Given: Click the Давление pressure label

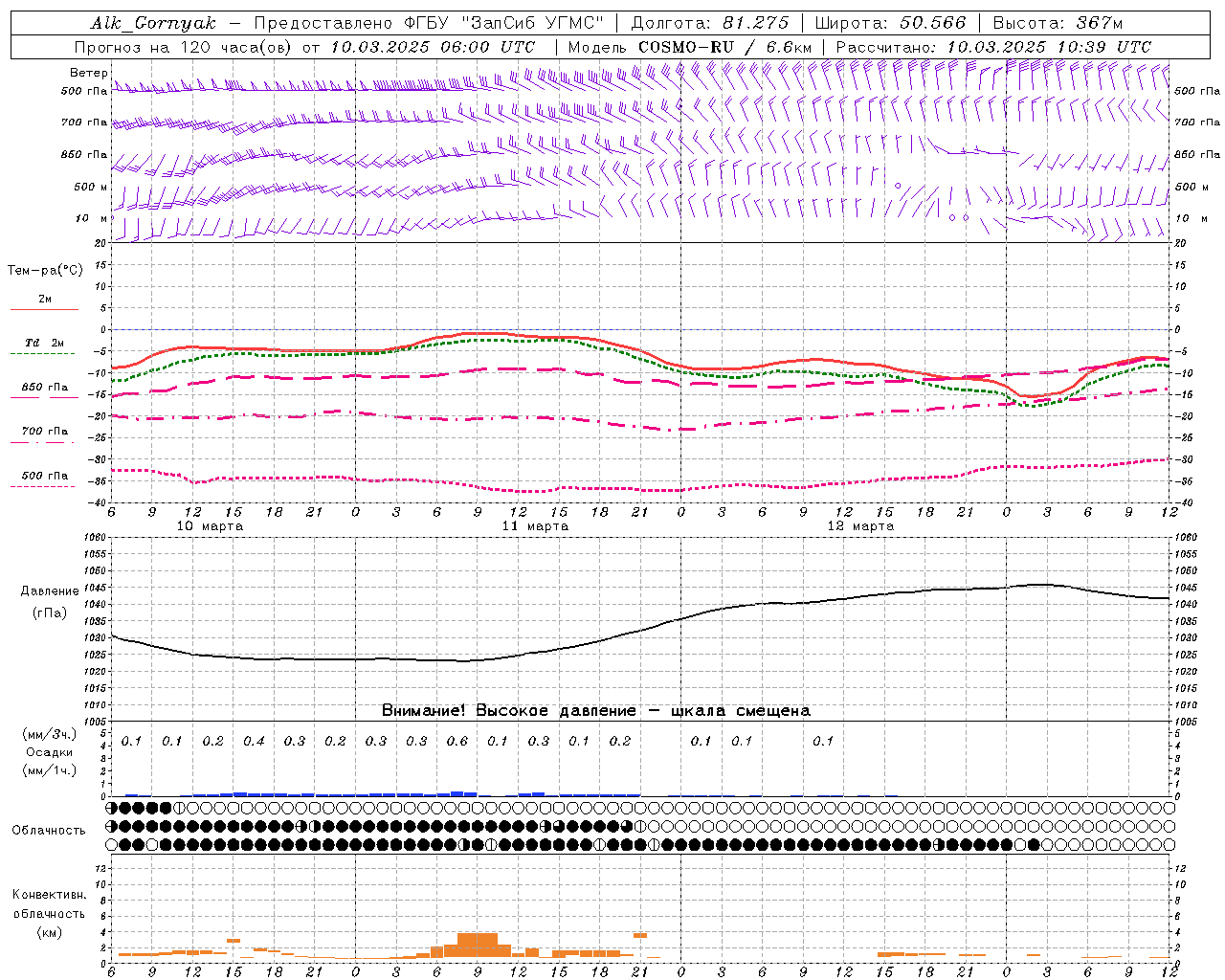Looking at the screenshot, I should coord(50,591).
